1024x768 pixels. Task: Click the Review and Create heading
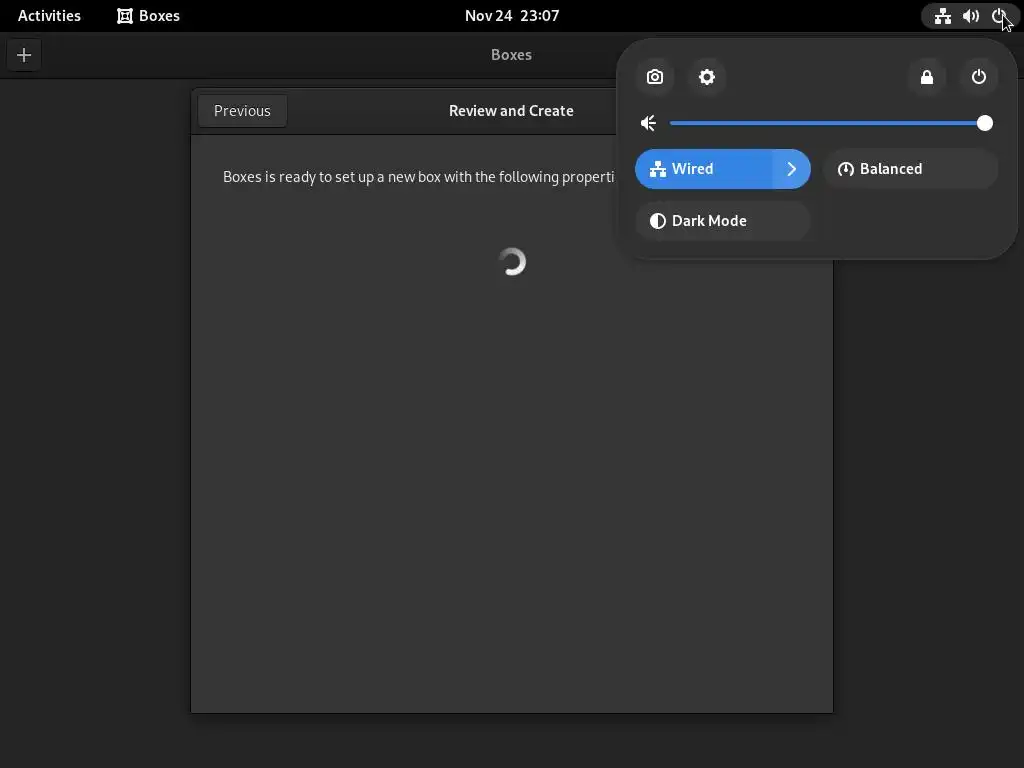[511, 111]
